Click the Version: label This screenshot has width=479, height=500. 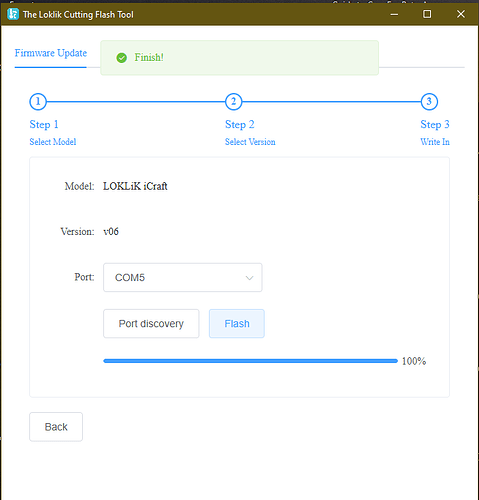point(77,231)
